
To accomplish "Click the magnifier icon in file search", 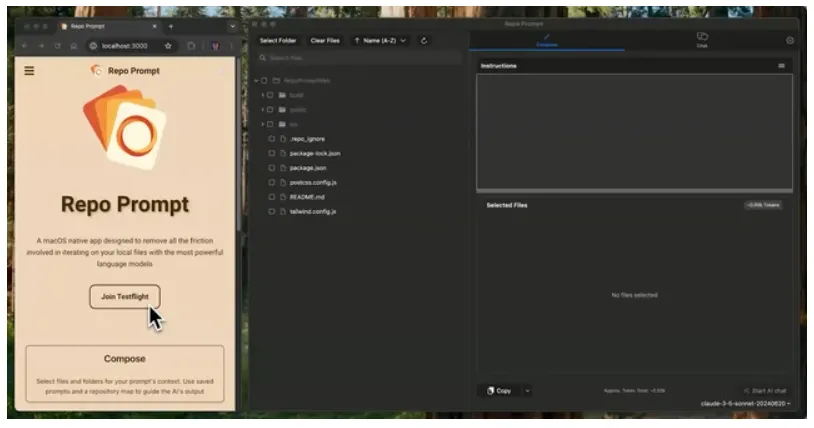I will (x=263, y=58).
